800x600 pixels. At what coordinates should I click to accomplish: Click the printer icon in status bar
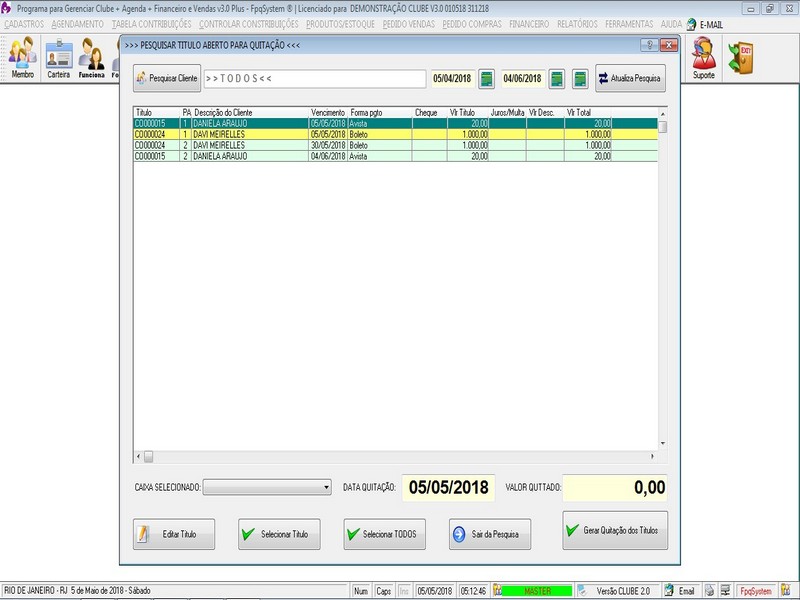coord(709,591)
